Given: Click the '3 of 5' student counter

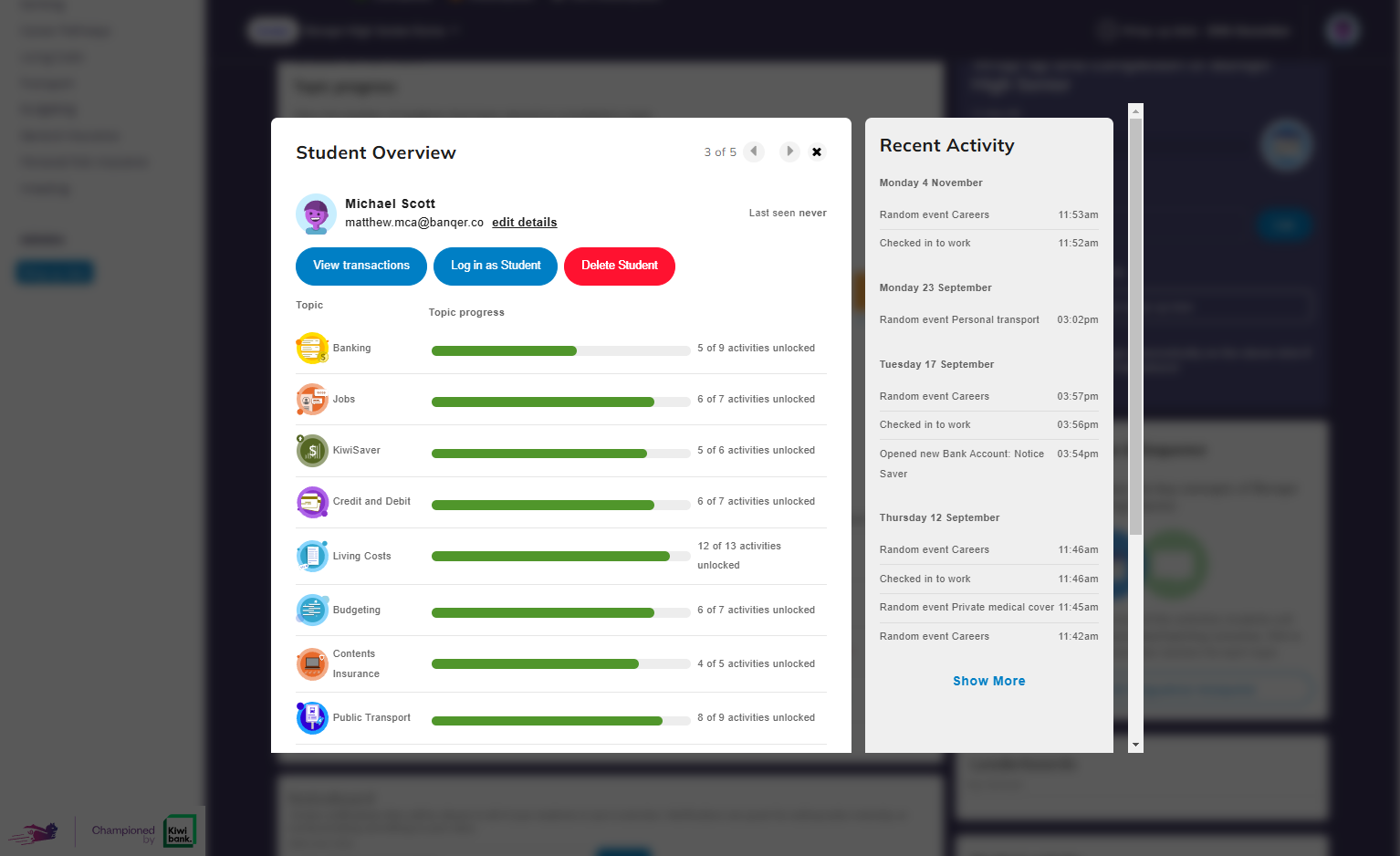Looking at the screenshot, I should (x=720, y=152).
